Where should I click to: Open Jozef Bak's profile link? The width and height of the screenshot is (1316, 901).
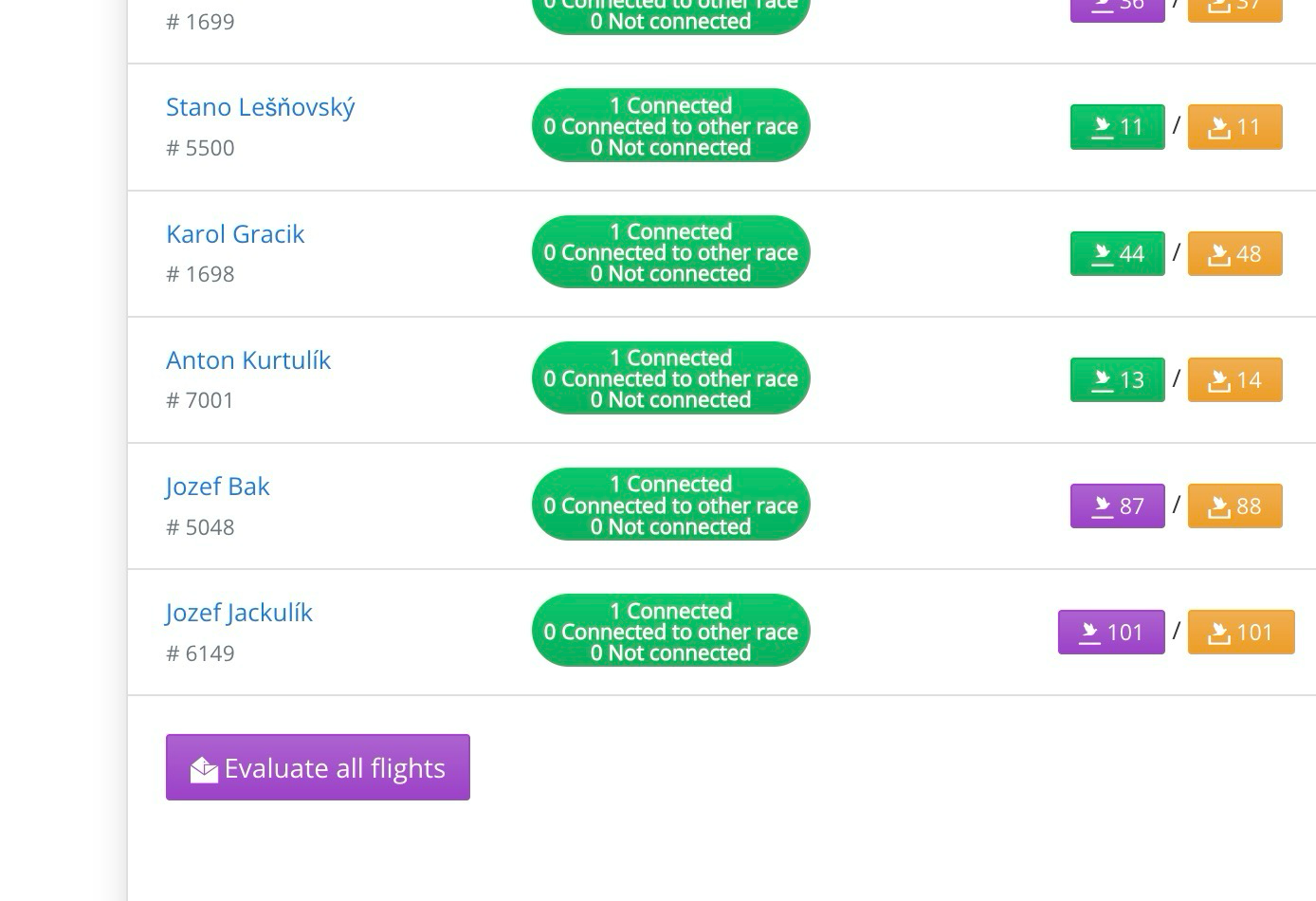click(218, 487)
